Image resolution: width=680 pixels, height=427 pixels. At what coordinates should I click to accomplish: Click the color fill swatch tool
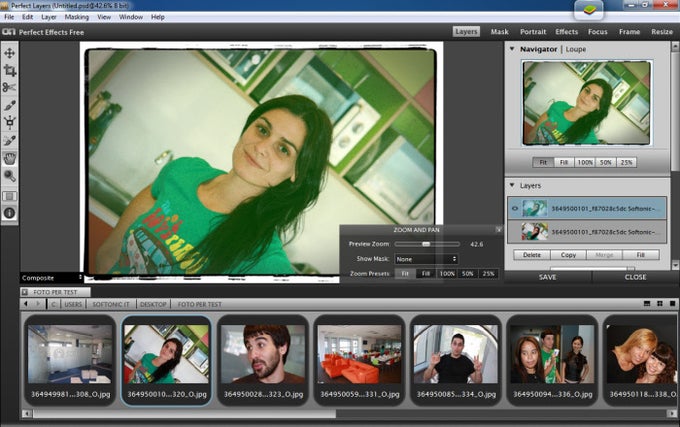(x=10, y=196)
